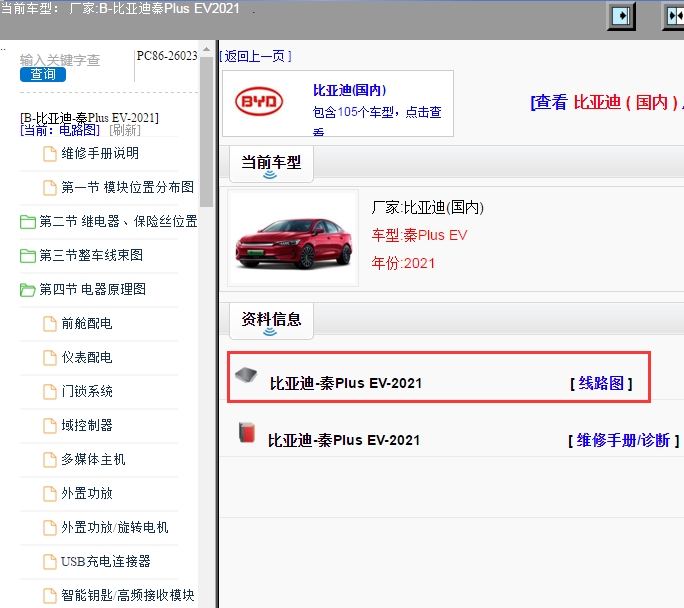Click [B-比亚迪-秦Plus EV-2021] sidebar heading
The height and width of the screenshot is (608, 684).
point(89,118)
